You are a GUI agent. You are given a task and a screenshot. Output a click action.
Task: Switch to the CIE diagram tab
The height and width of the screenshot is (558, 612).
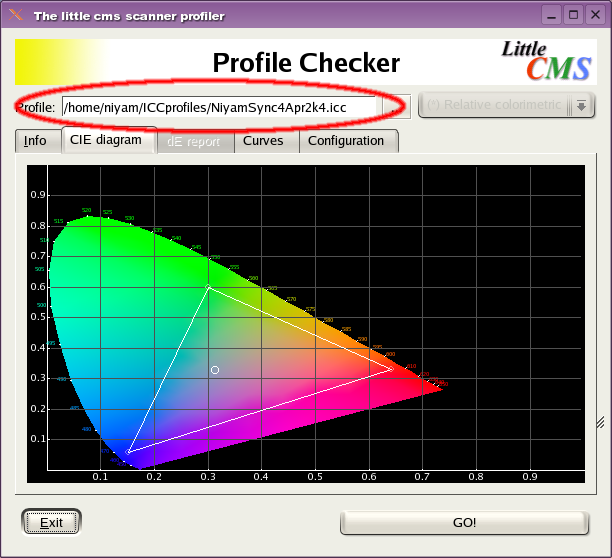(109, 140)
